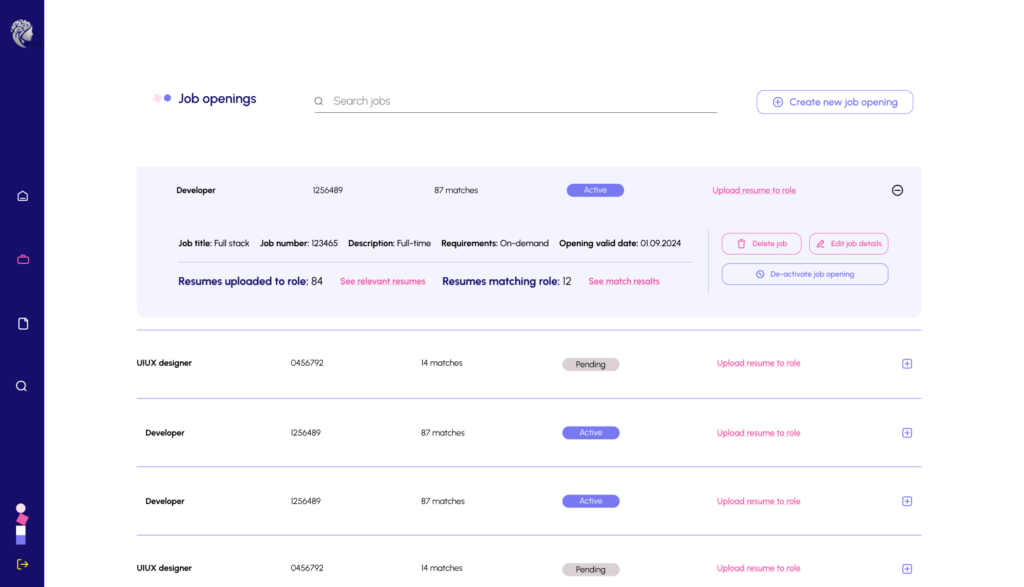Select the briefcase jobs icon in the sidebar

(22, 260)
